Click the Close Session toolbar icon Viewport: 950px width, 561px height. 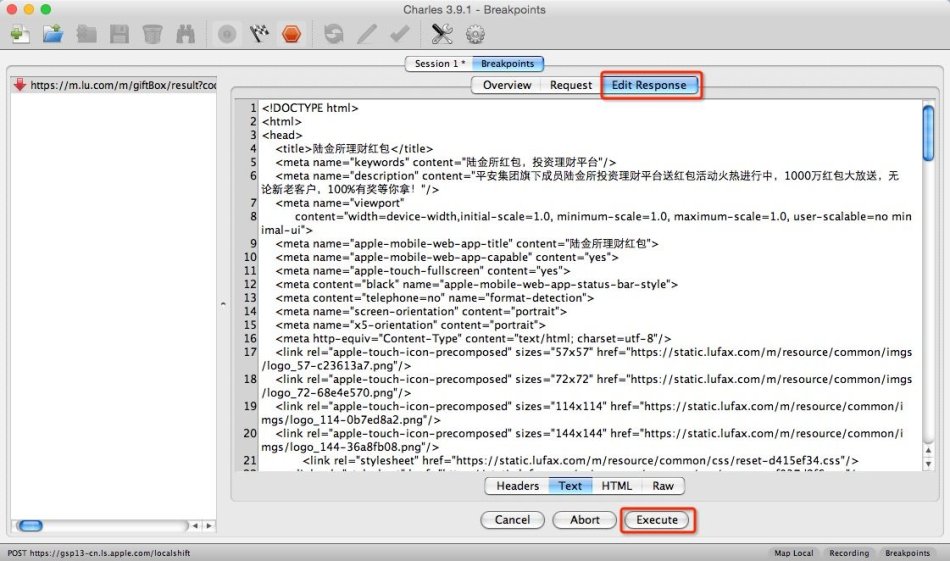click(87, 34)
